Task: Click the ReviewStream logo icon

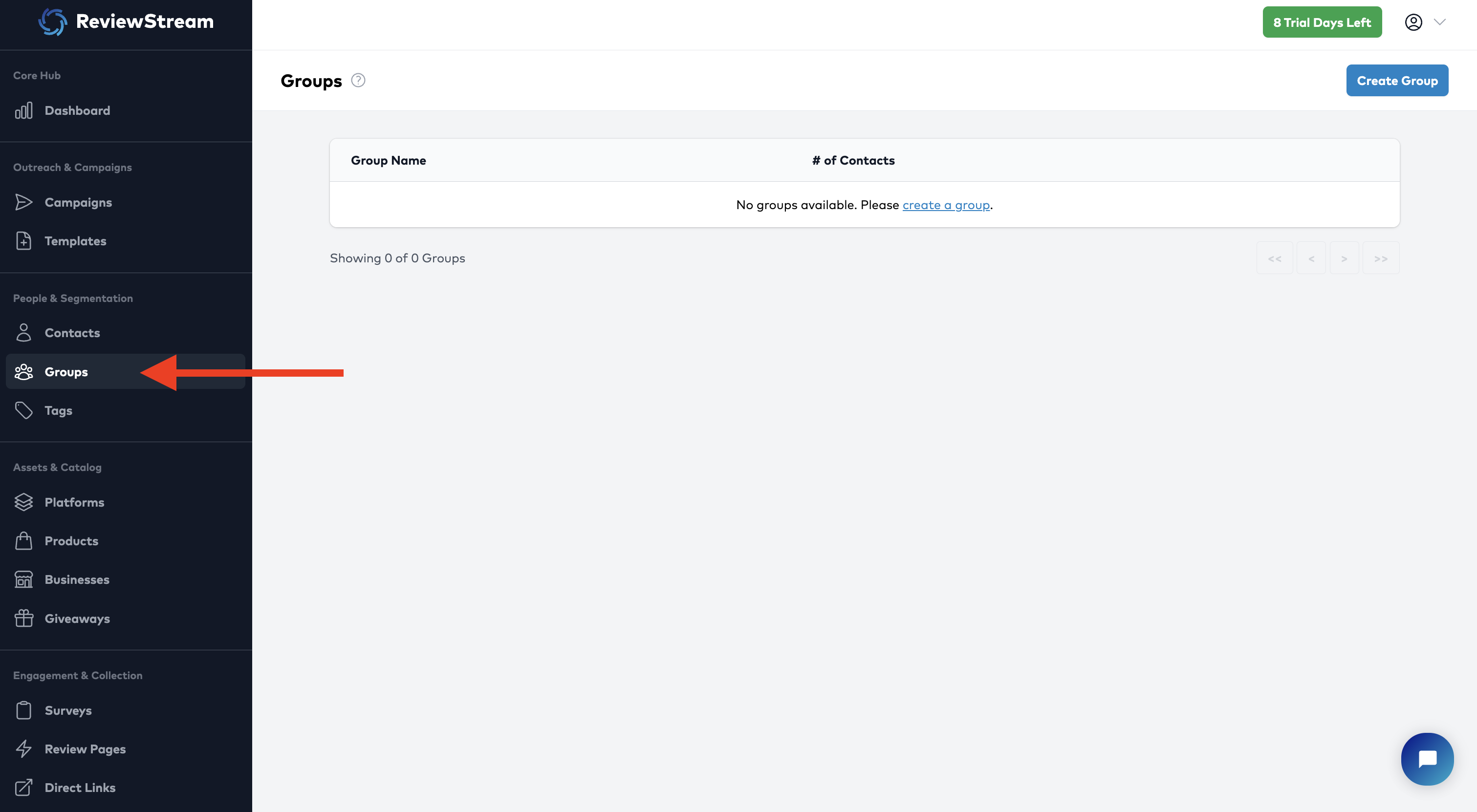Action: 52,22
